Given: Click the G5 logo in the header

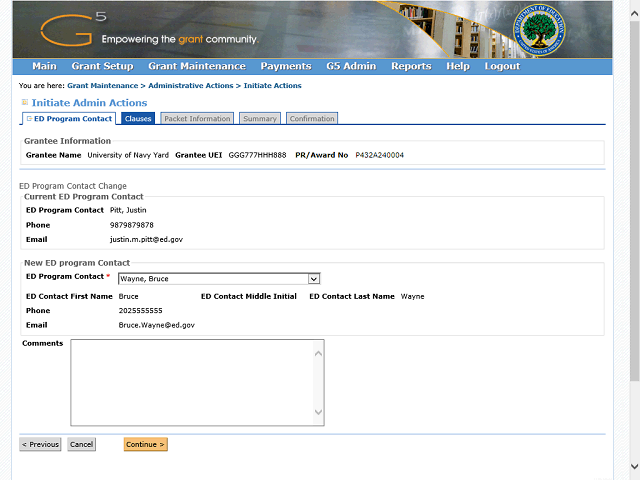Looking at the screenshot, I should click(x=68, y=30).
